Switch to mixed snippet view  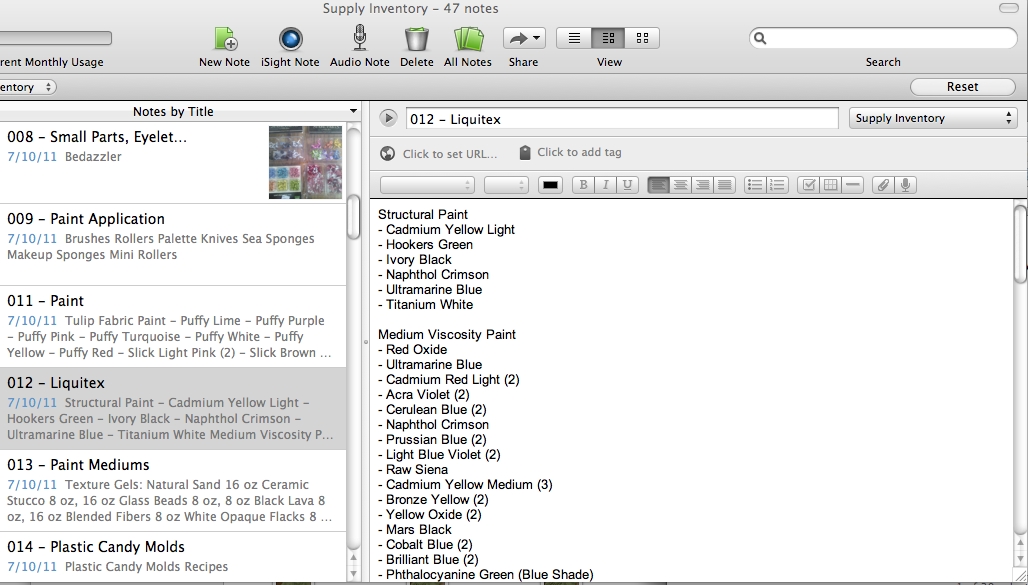pos(608,38)
